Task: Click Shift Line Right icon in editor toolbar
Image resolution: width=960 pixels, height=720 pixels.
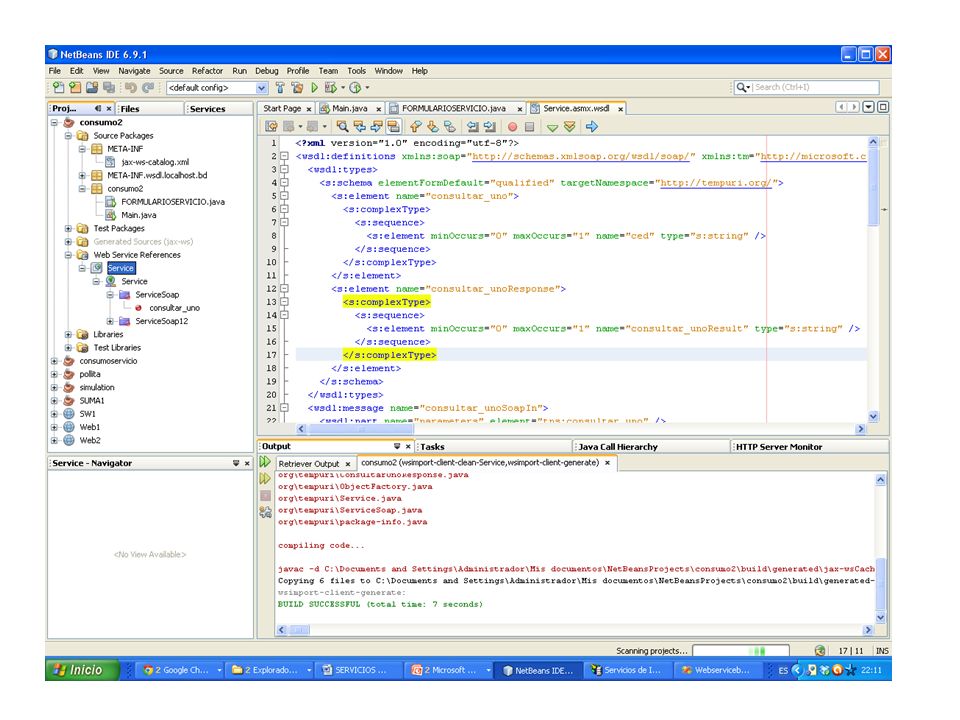Action: pos(490,127)
